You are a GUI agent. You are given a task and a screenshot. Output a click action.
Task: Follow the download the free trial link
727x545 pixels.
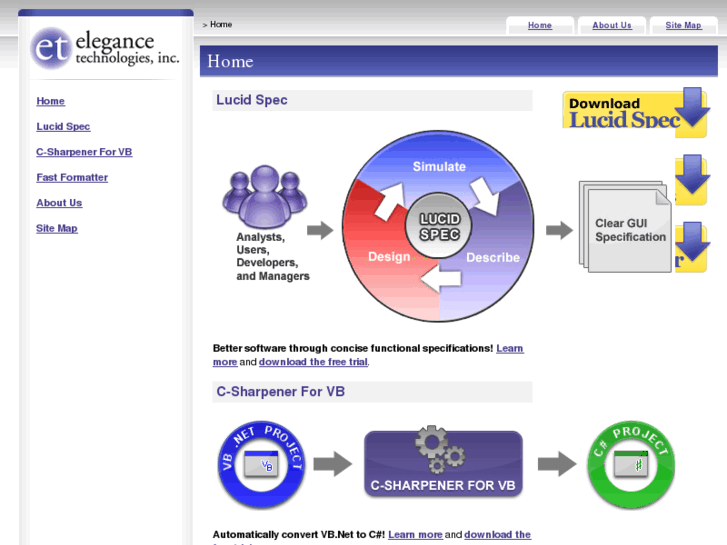(x=313, y=362)
